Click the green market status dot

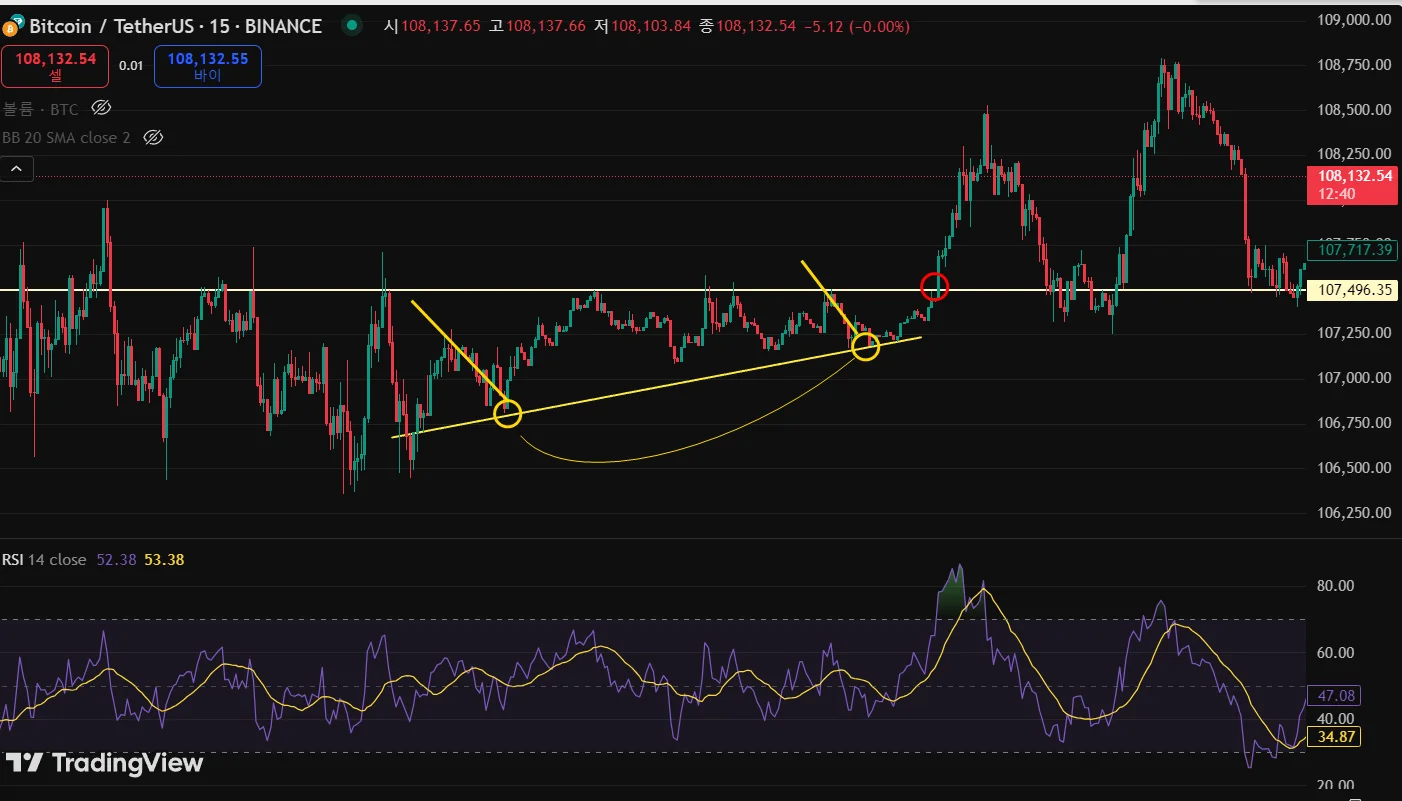click(x=351, y=26)
